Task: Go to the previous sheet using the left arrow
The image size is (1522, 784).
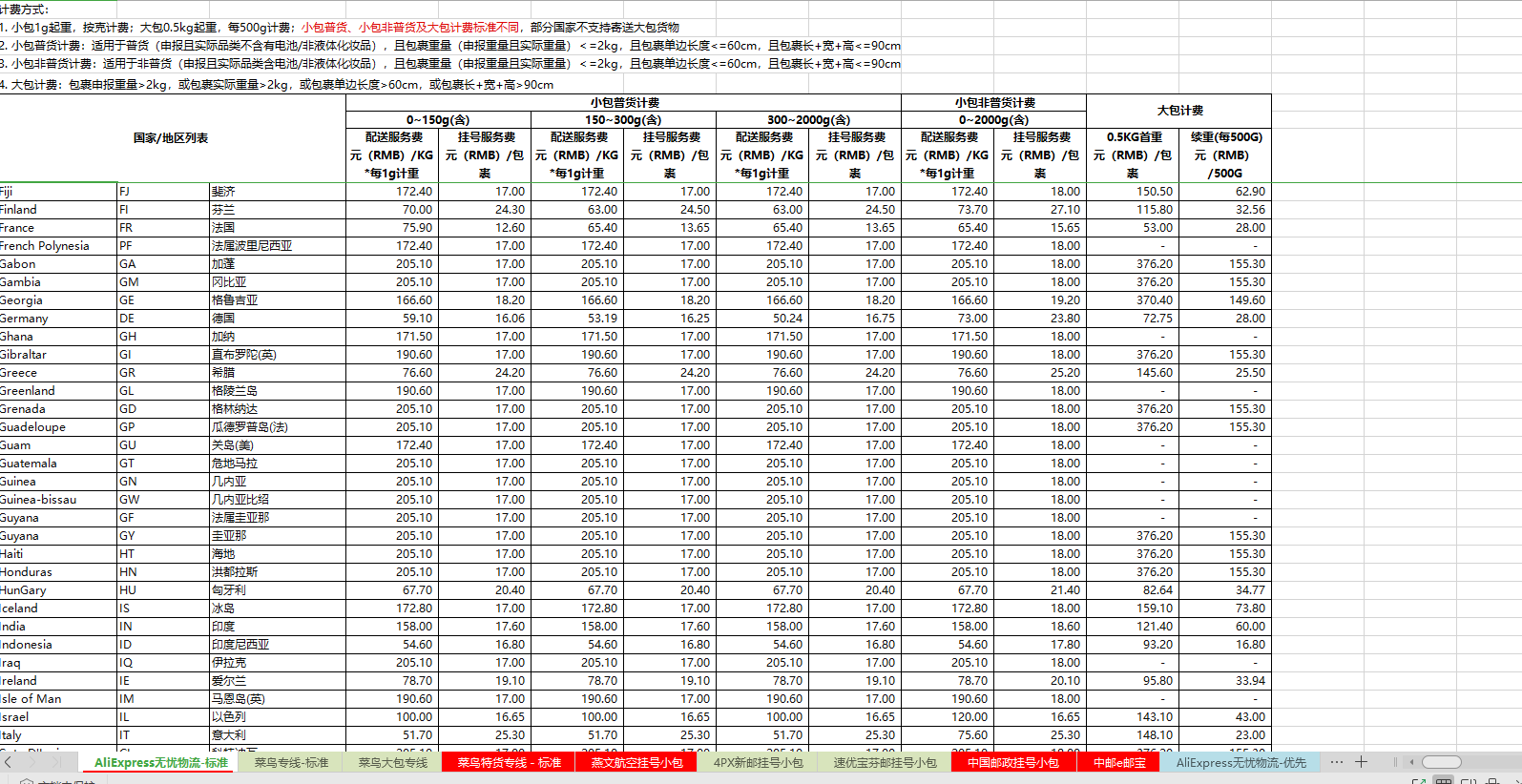Action: pos(8,762)
